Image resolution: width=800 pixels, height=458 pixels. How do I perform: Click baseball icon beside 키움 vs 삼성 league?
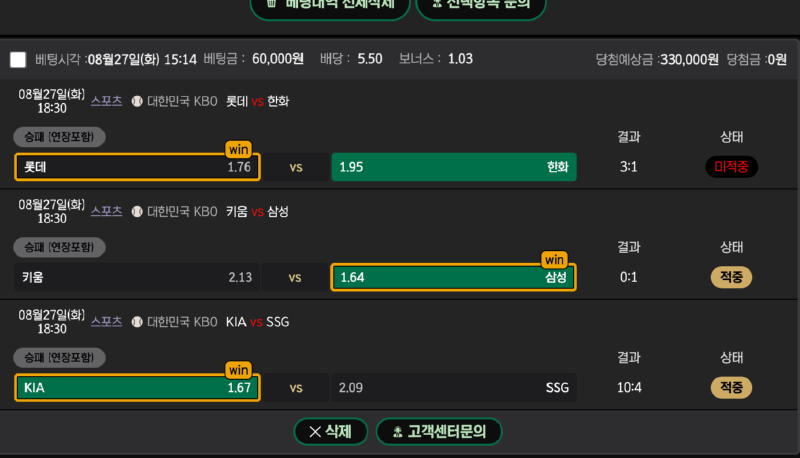pos(137,211)
